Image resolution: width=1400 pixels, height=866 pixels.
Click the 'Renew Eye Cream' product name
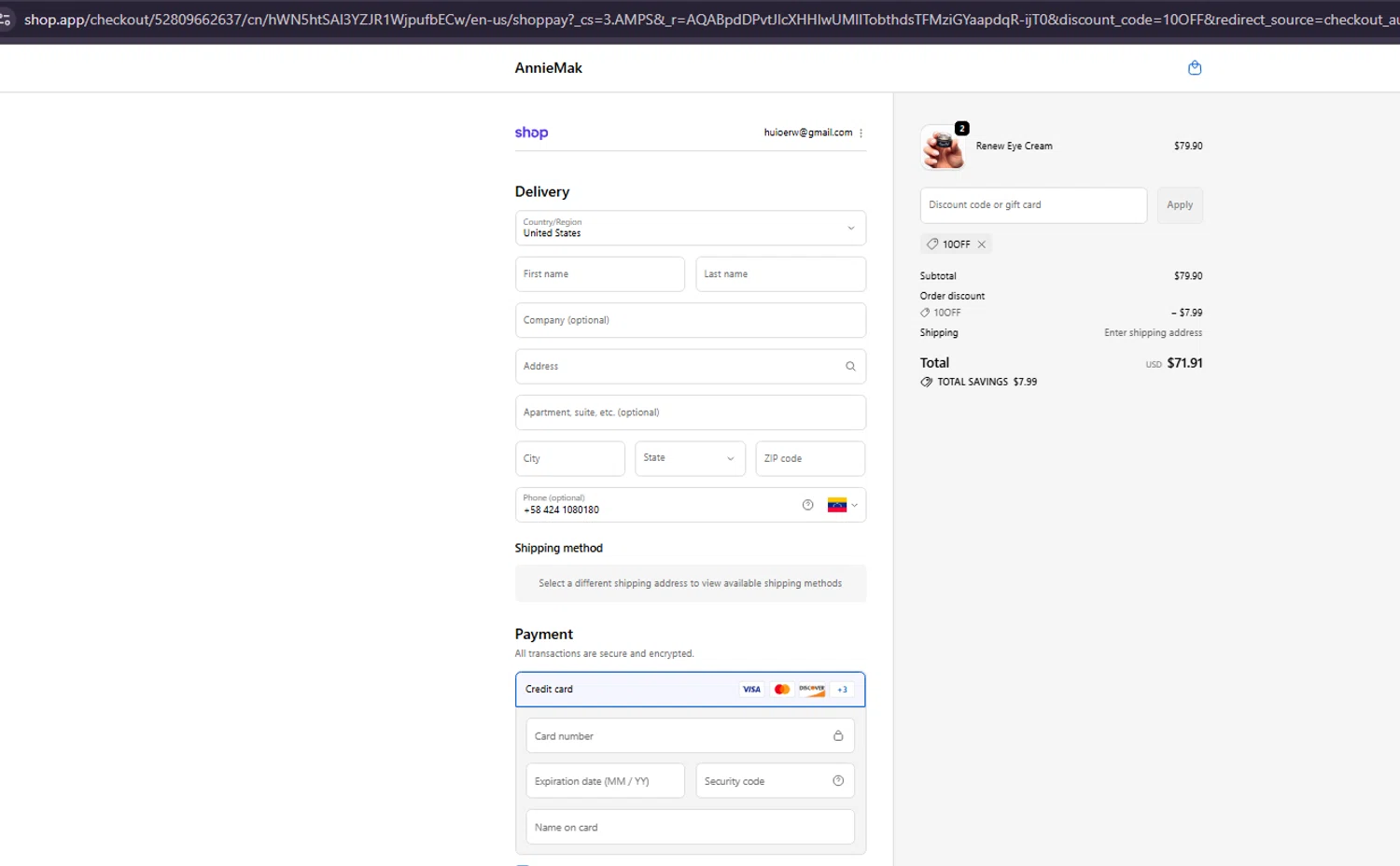pos(1015,147)
